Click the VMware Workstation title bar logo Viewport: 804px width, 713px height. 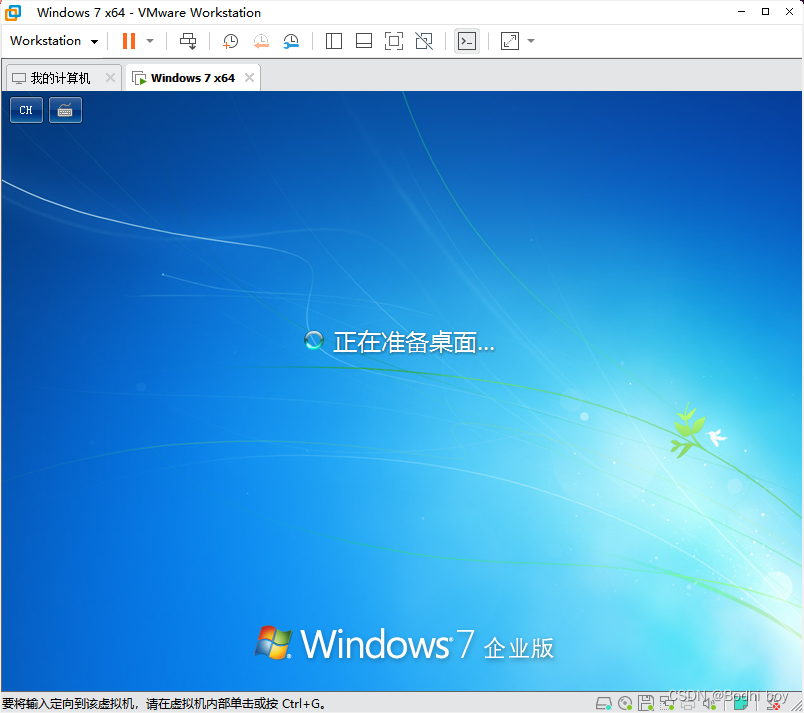(13, 12)
